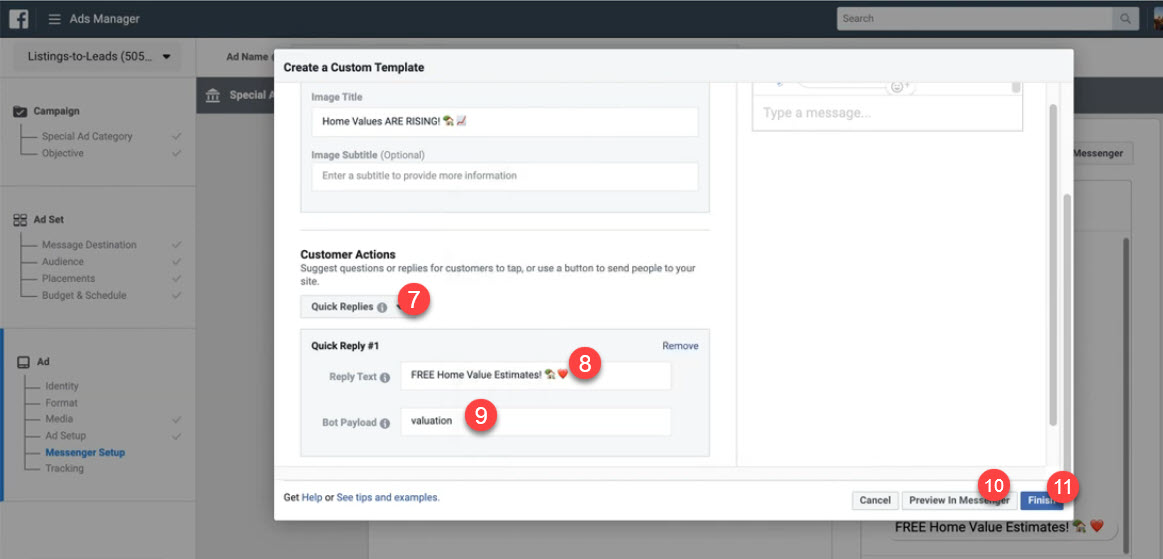
Task: Click the Image Subtitle input field
Action: 504,176
